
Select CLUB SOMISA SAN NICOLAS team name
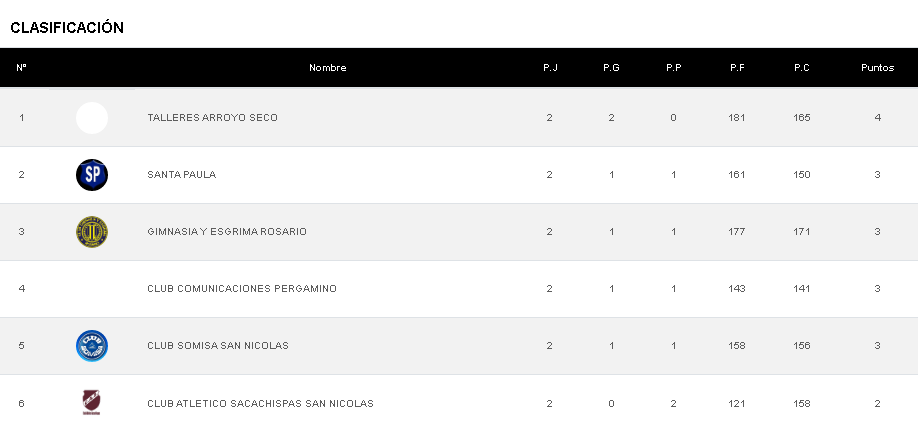tap(218, 346)
